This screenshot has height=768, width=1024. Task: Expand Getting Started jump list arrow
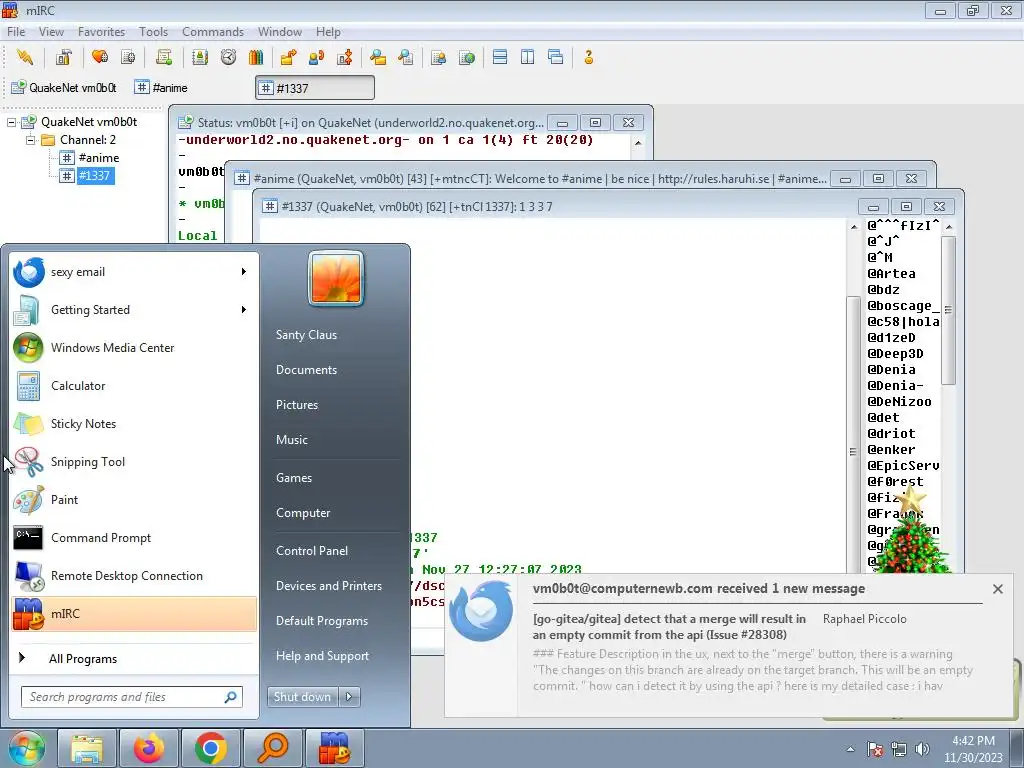pyautogui.click(x=244, y=310)
